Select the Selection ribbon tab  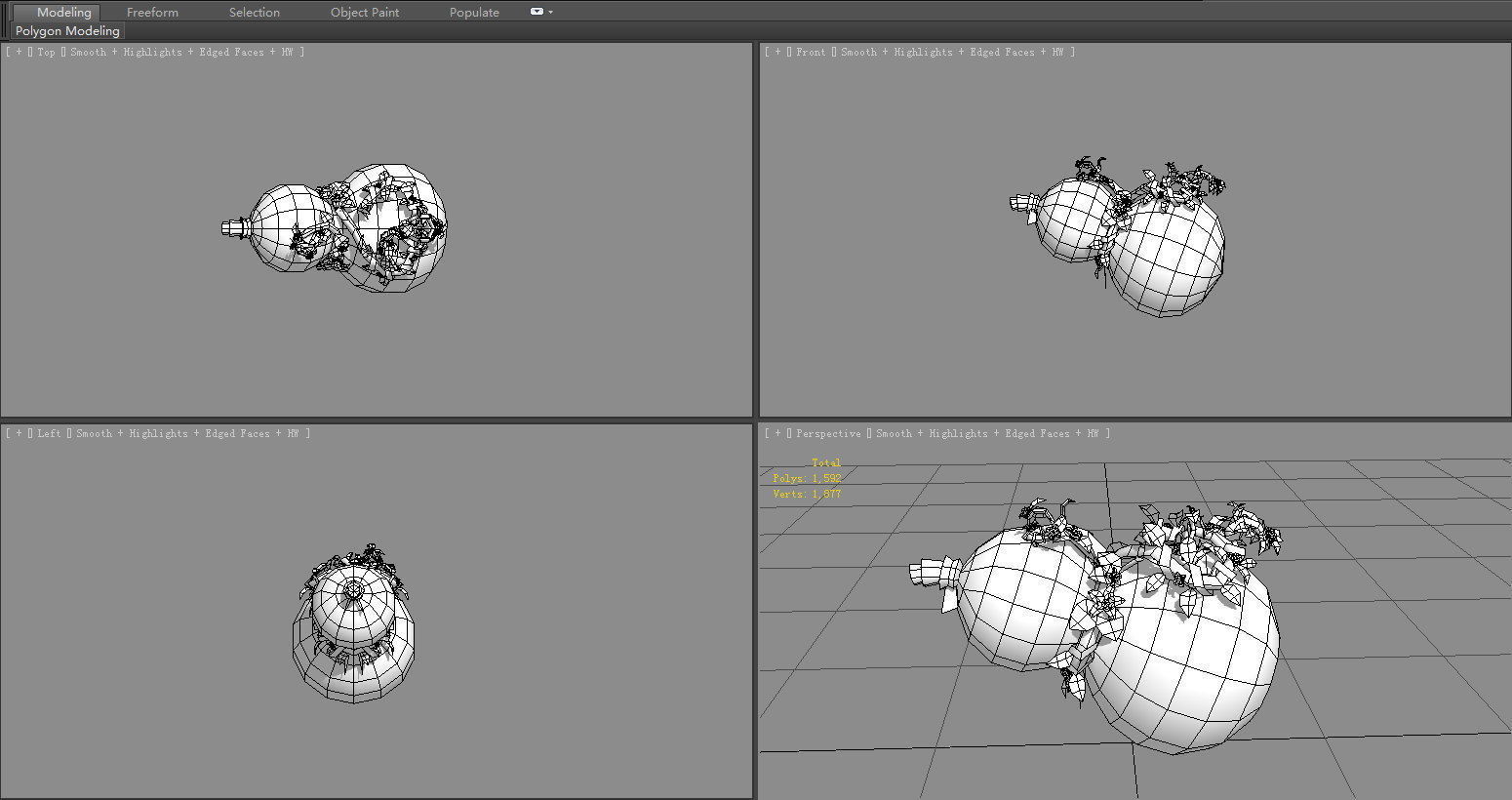255,12
